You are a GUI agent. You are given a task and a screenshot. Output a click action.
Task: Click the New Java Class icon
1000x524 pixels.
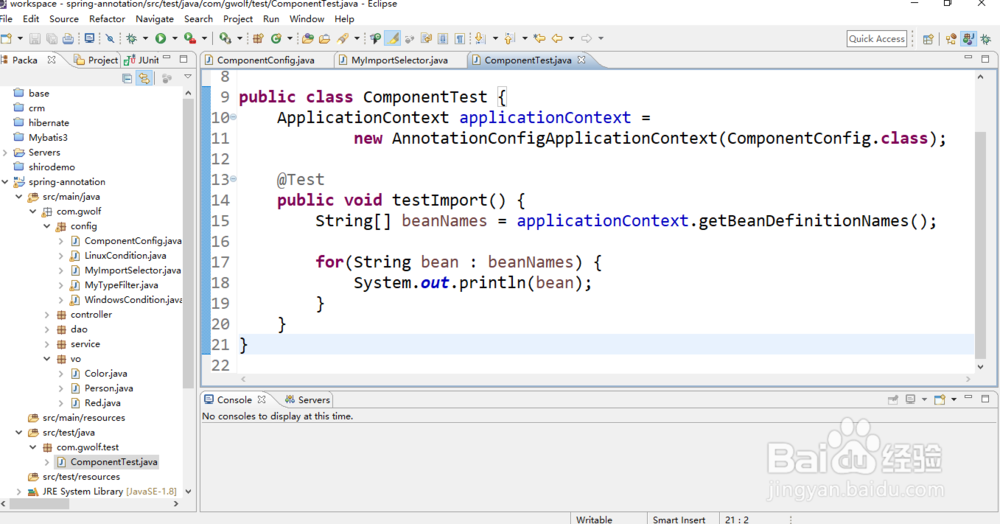tap(276, 39)
